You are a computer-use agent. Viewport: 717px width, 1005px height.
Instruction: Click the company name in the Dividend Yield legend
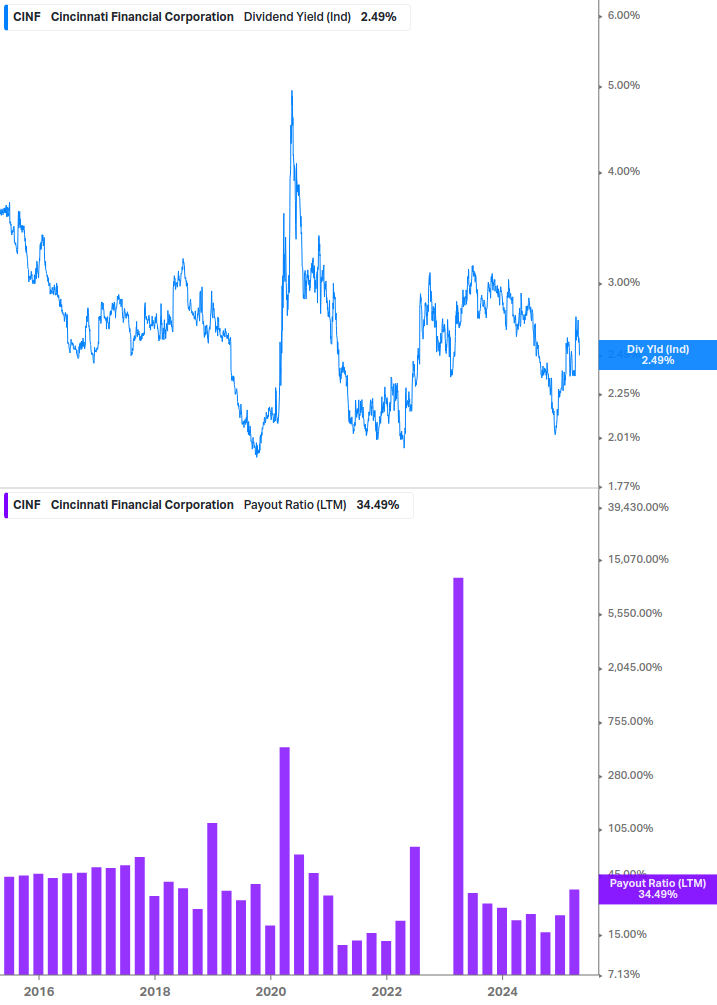(142, 17)
